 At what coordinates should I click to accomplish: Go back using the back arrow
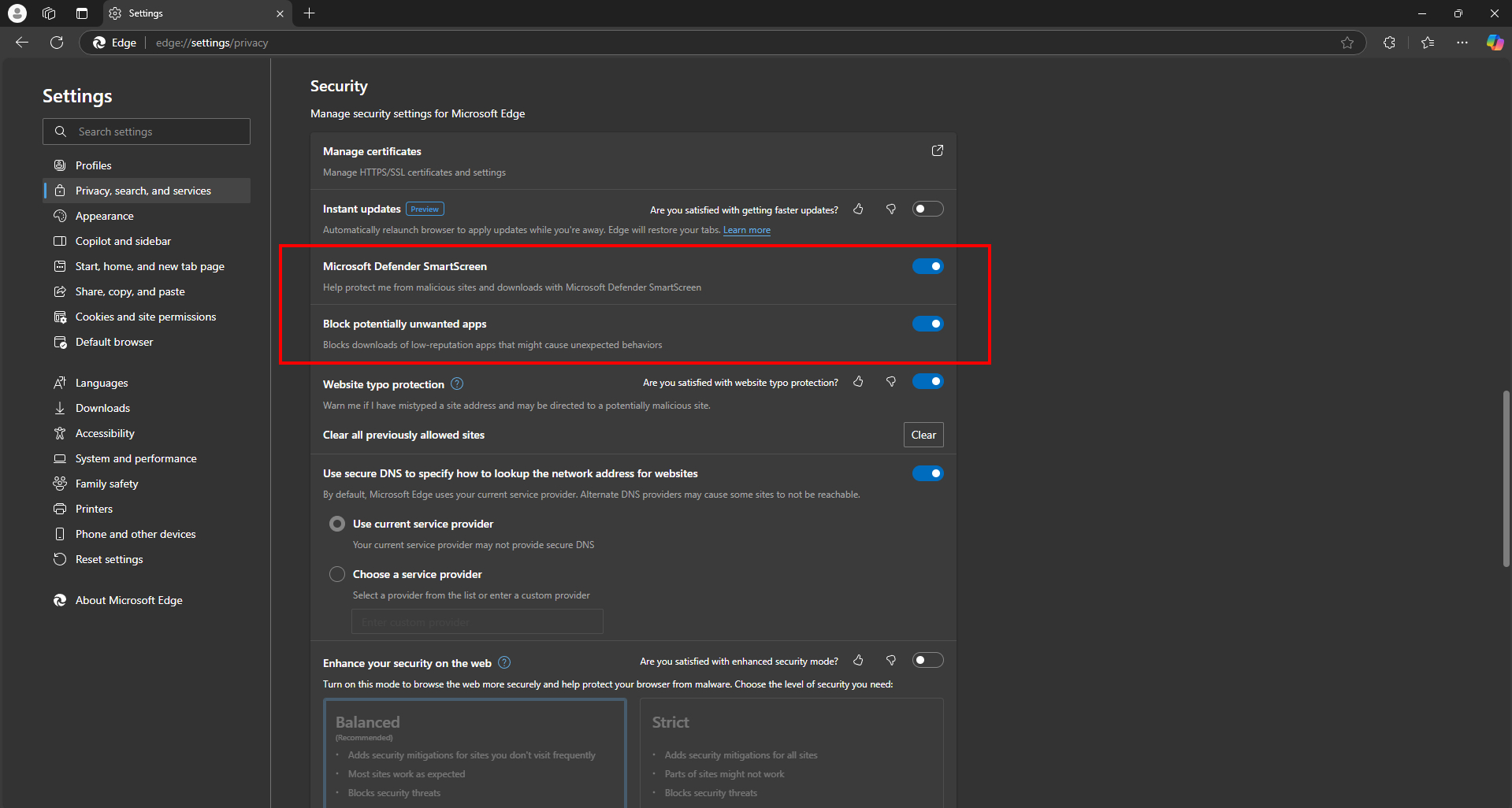point(22,43)
